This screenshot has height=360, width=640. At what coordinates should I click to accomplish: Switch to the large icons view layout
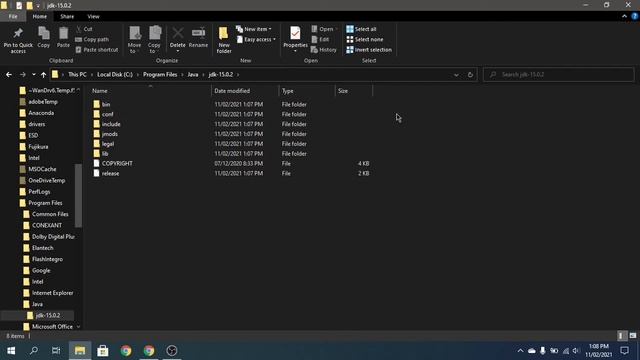pyautogui.click(x=633, y=336)
